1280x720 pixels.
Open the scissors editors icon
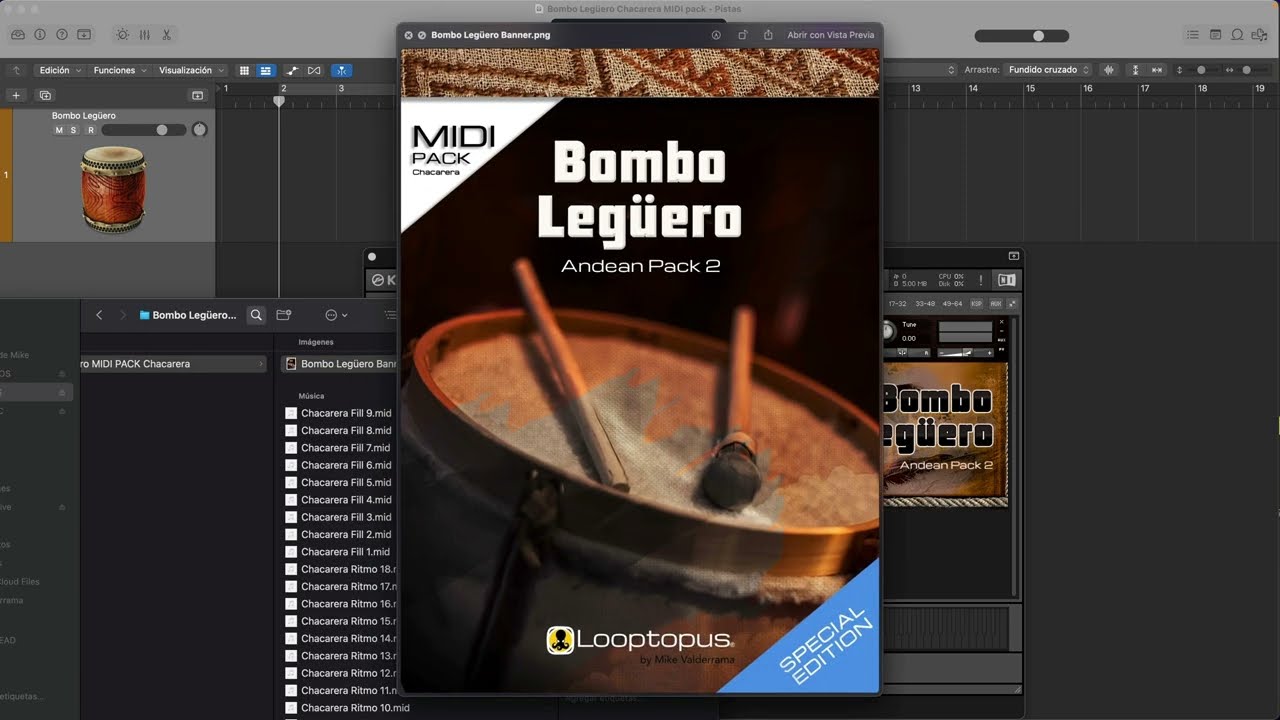(166, 34)
